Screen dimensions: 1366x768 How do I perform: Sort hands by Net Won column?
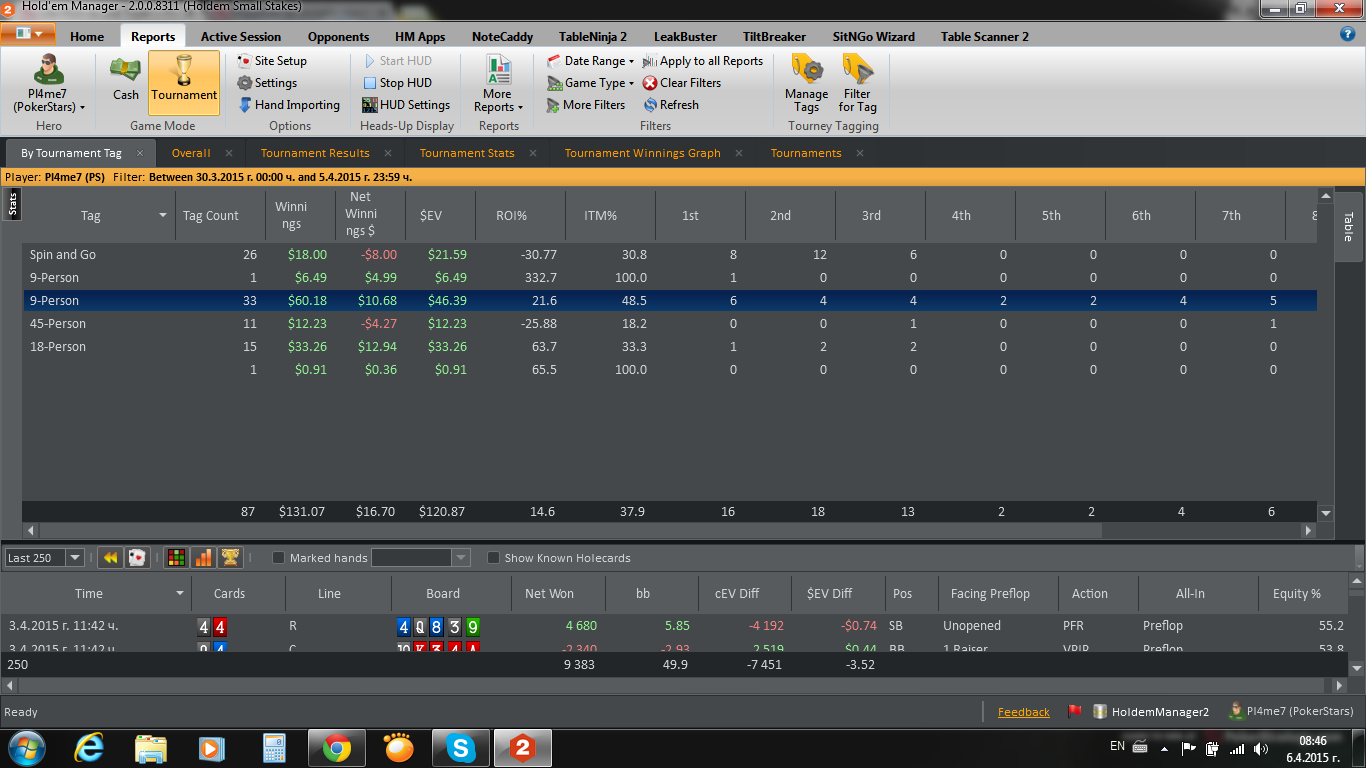click(549, 593)
